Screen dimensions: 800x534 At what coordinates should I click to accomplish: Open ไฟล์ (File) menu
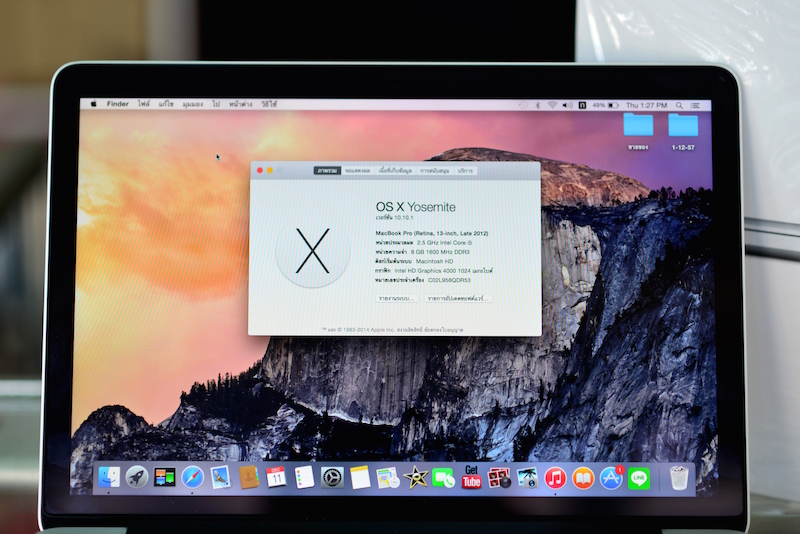coord(143,104)
